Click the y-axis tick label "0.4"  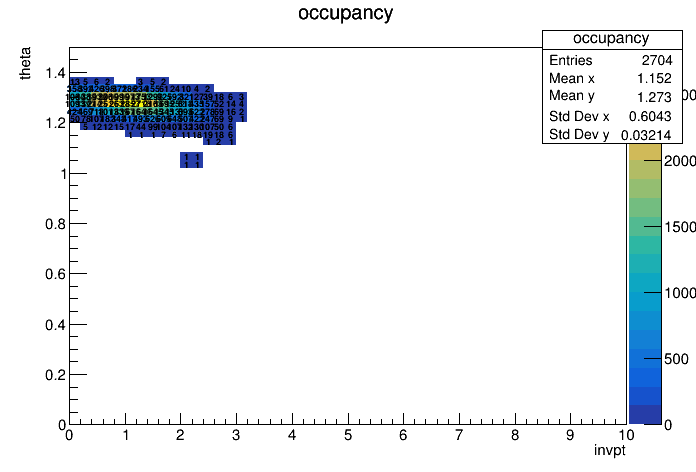click(x=55, y=325)
